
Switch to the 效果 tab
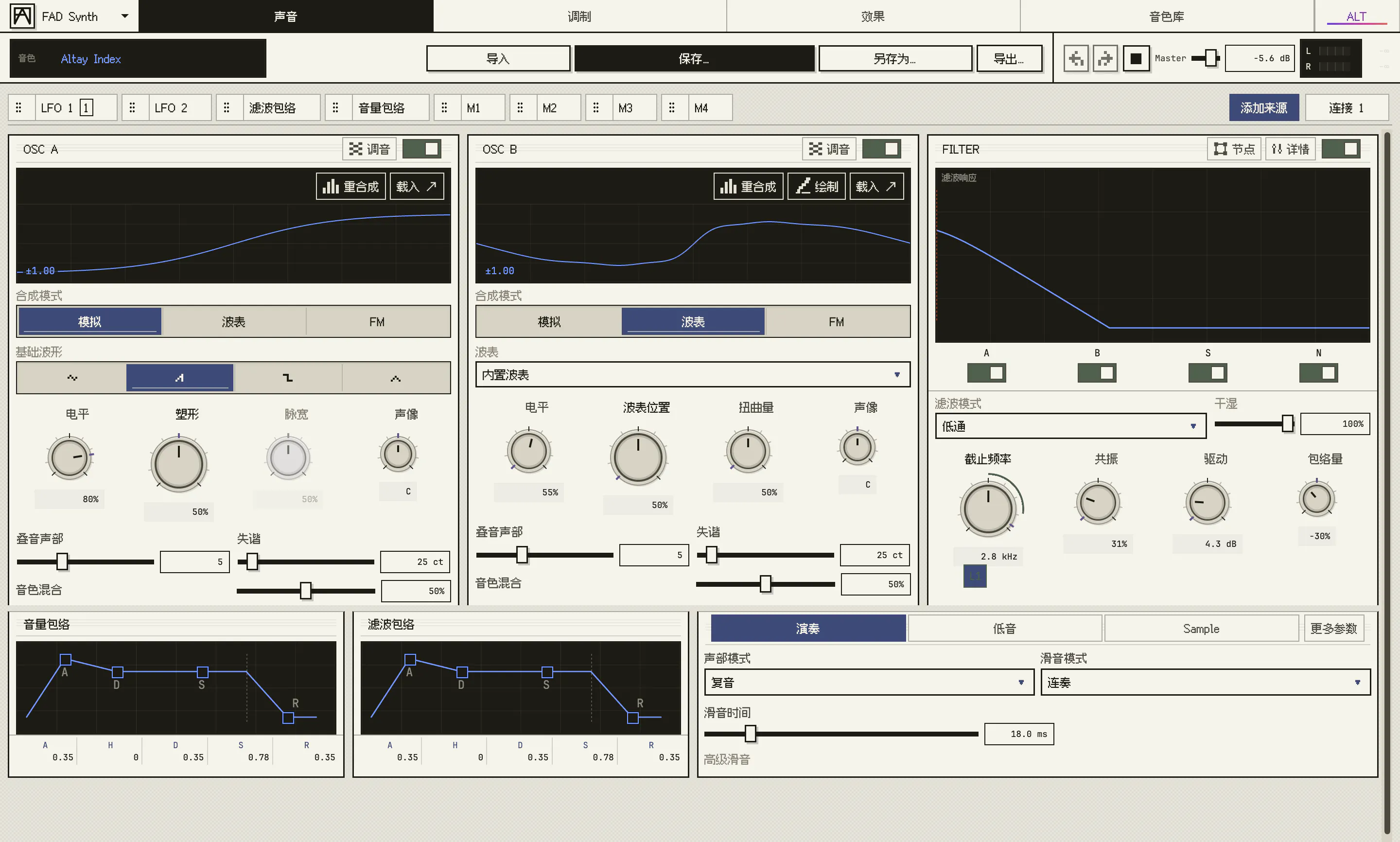tap(873, 16)
